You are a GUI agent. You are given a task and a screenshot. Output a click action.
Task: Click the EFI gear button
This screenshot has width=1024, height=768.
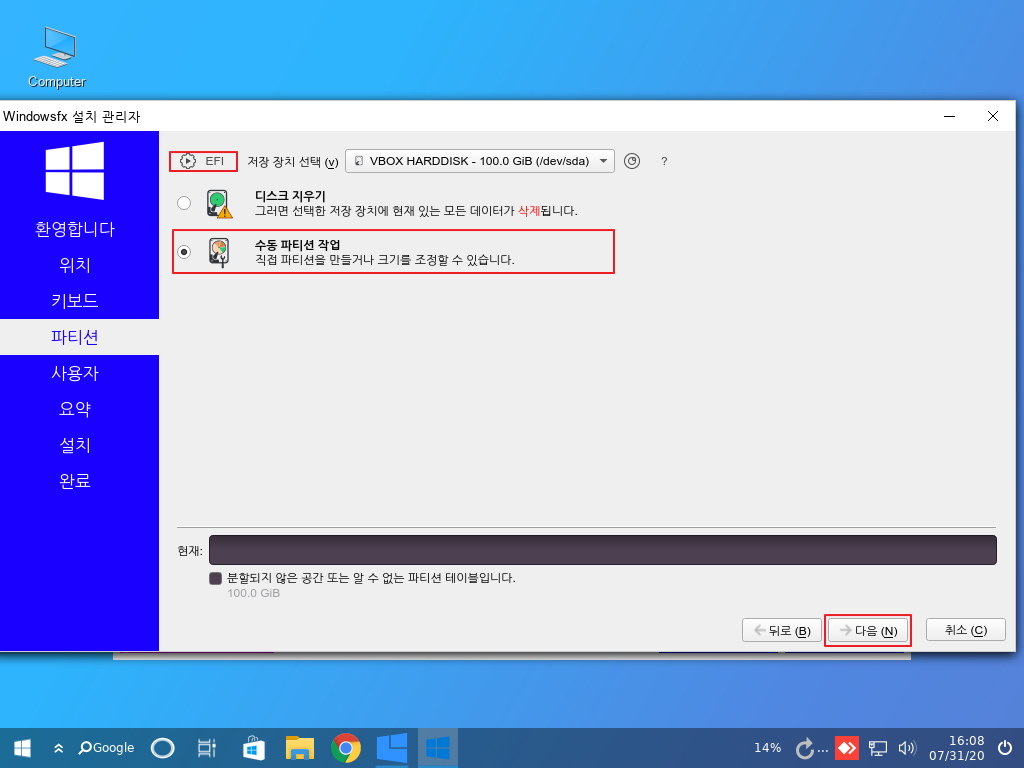pyautogui.click(x=203, y=161)
